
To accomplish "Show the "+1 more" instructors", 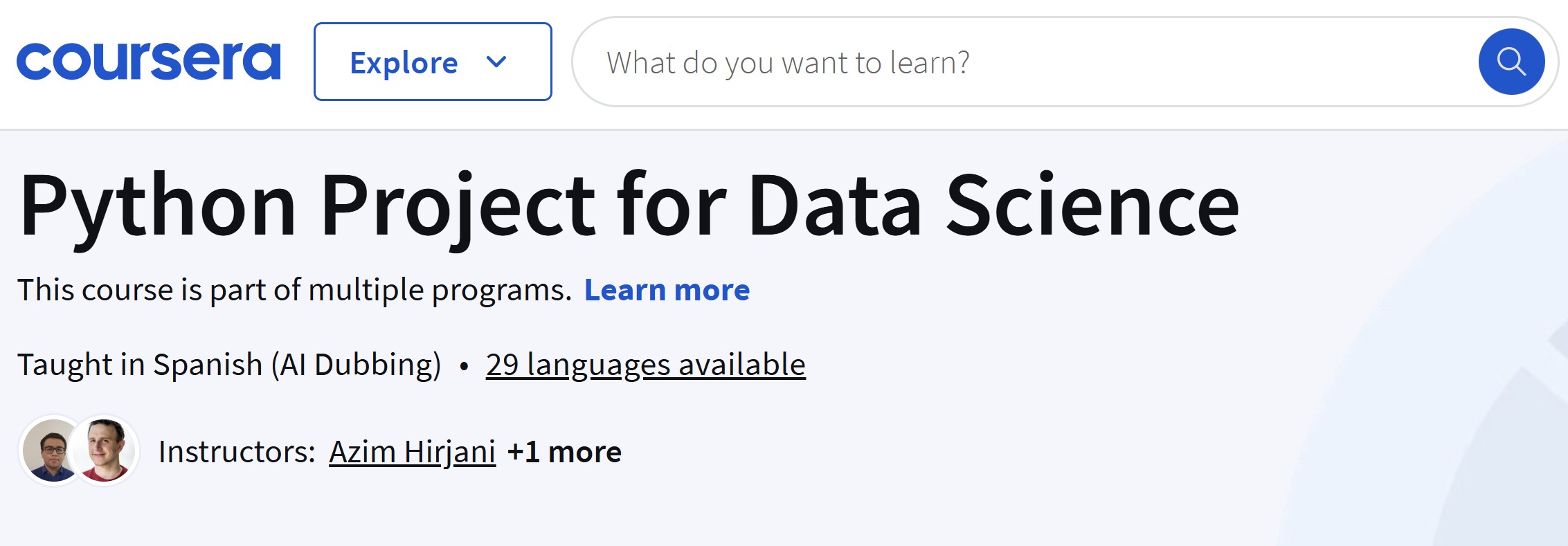I will pyautogui.click(x=564, y=452).
